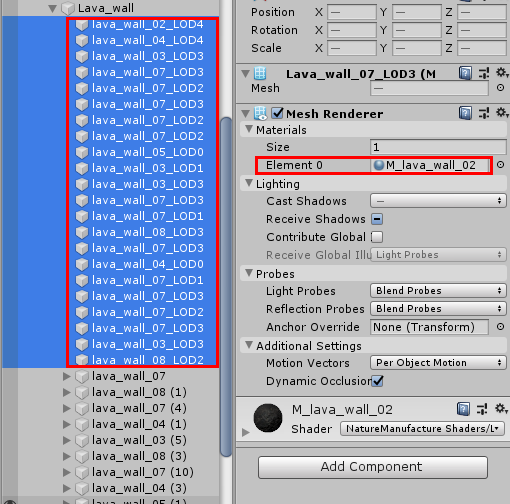Open M_lava_wall_02 material gear menu

pos(501,408)
